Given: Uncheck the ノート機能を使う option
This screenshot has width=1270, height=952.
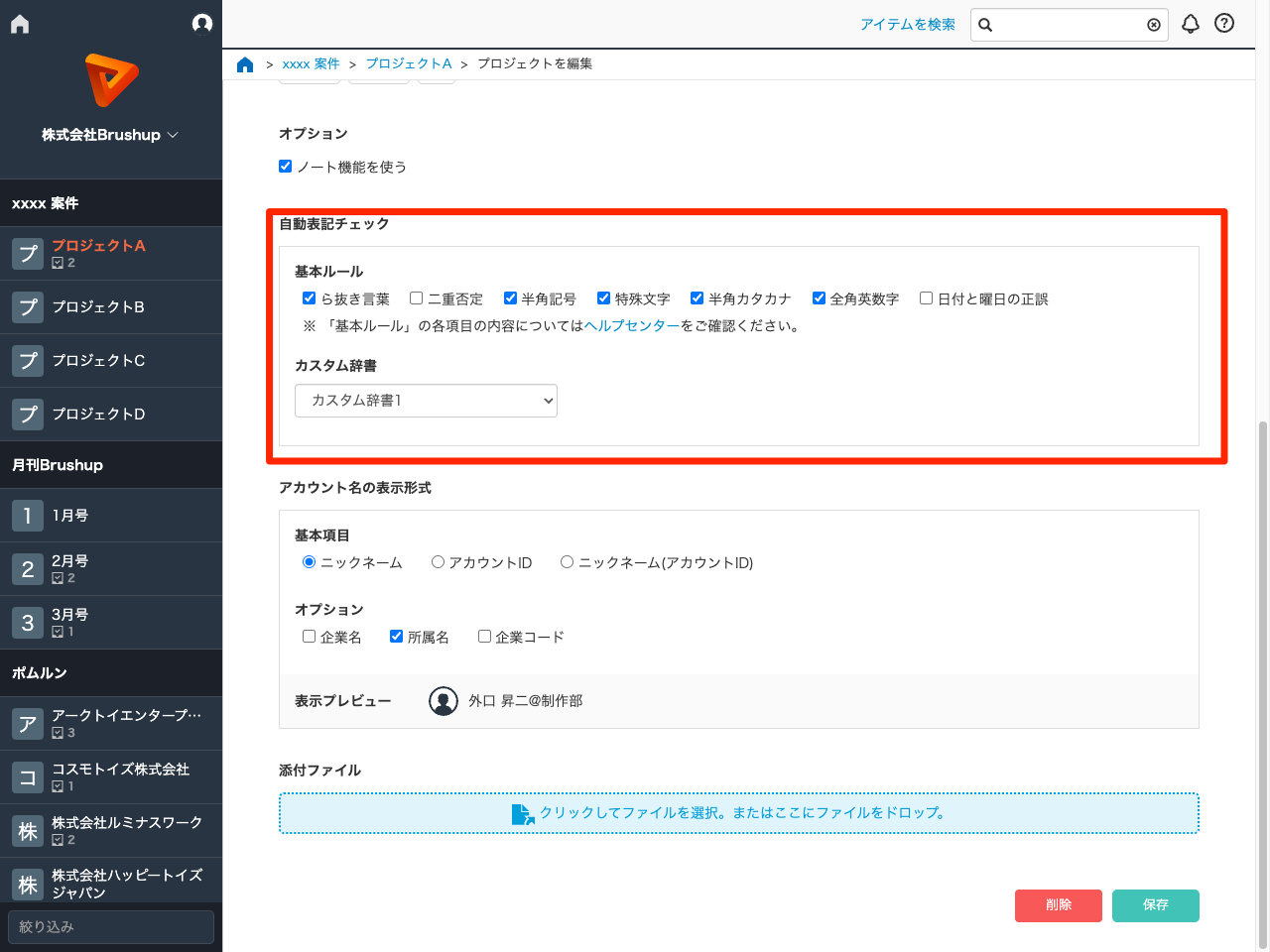Looking at the screenshot, I should [286, 167].
